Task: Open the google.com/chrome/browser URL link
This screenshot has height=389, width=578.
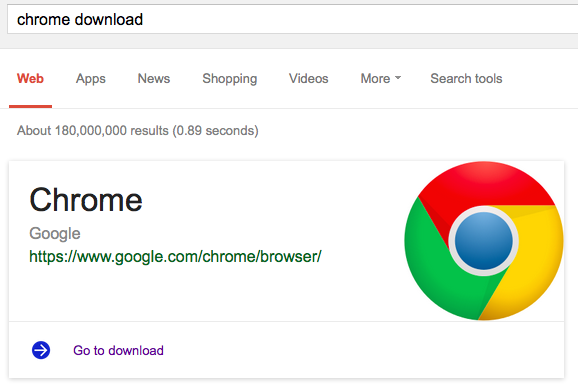Action: coord(175,257)
